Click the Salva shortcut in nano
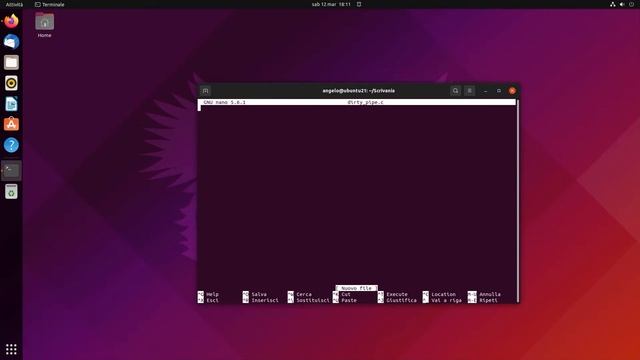 (x=255, y=294)
